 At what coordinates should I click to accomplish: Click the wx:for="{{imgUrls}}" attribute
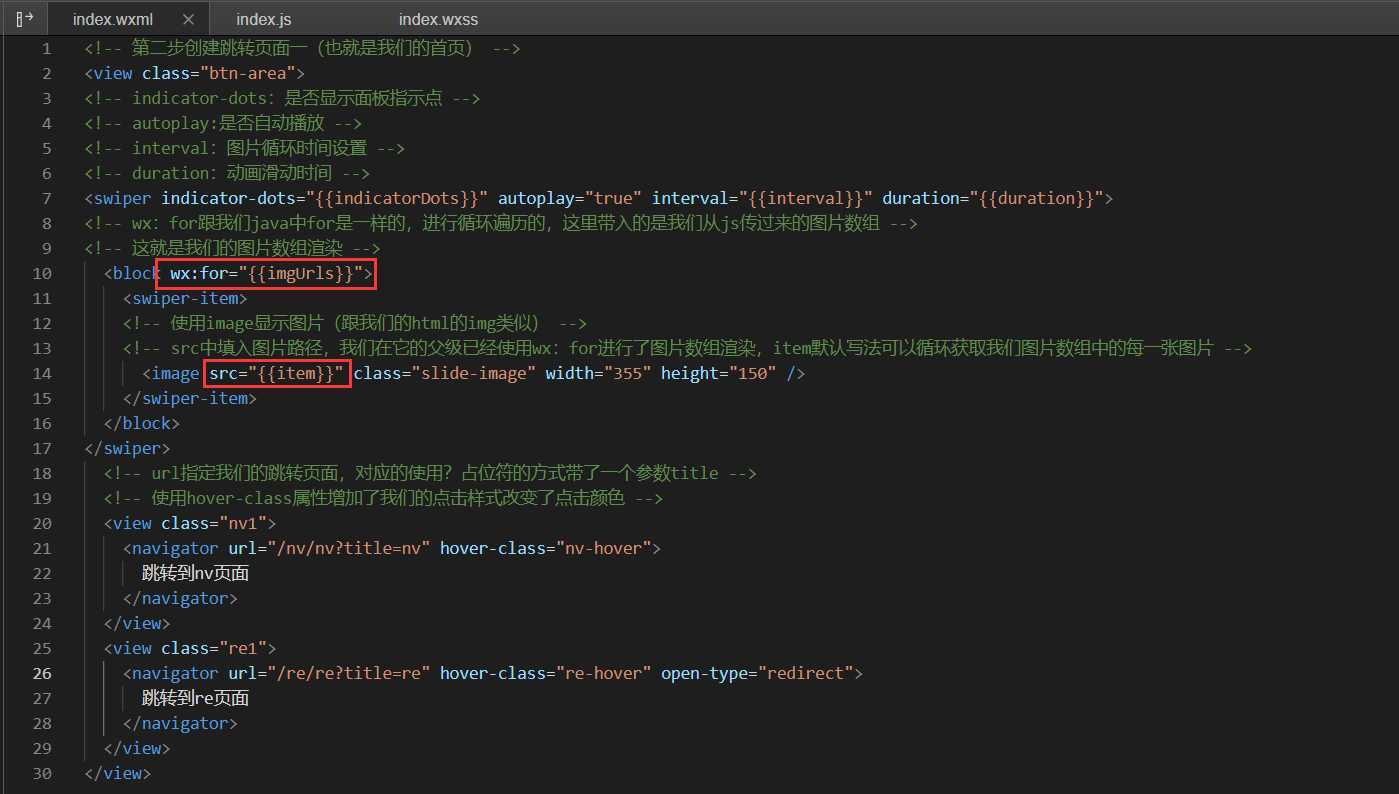(x=266, y=273)
